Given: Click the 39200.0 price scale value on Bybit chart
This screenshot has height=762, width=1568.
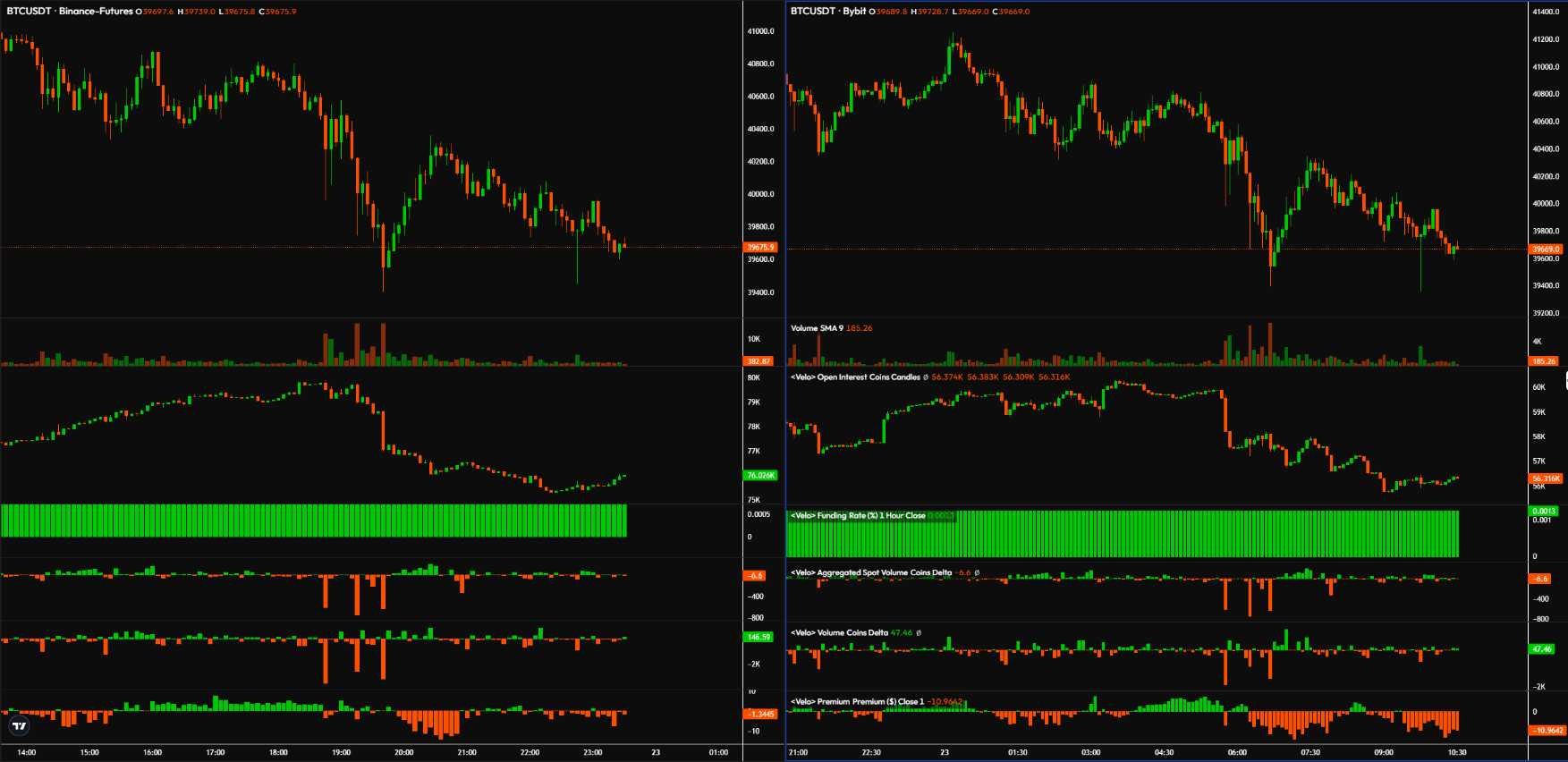Looking at the screenshot, I should [1546, 314].
